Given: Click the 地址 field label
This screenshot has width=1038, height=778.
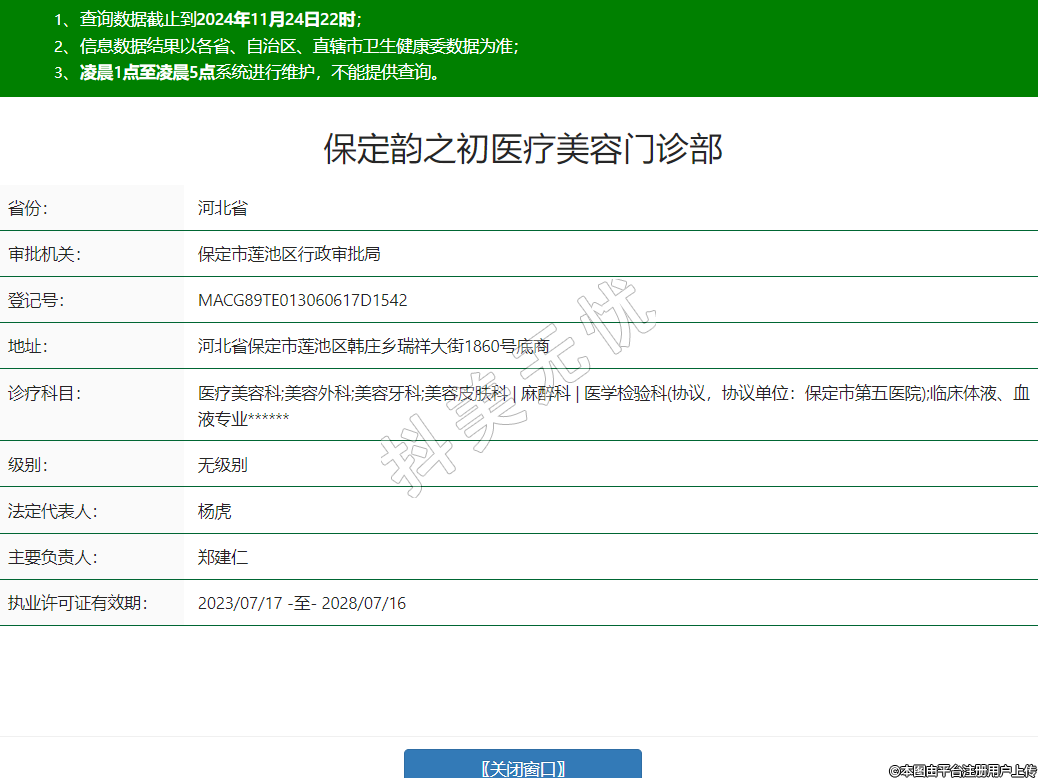Looking at the screenshot, I should (x=28, y=346).
